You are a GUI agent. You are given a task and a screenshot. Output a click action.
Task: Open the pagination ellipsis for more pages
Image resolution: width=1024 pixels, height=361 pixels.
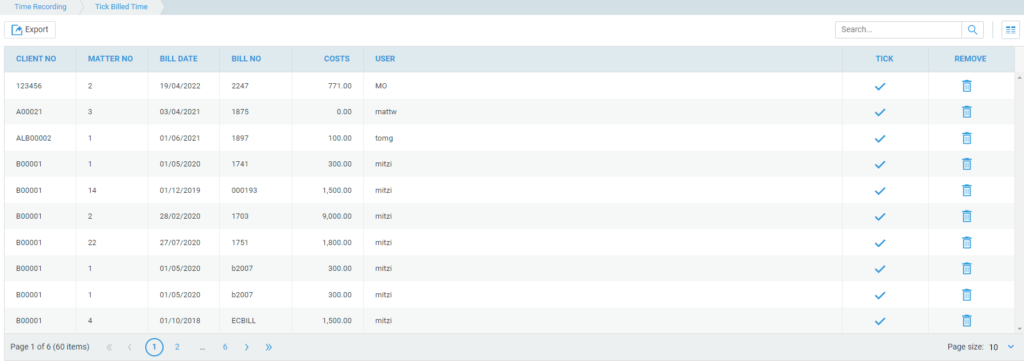202,347
